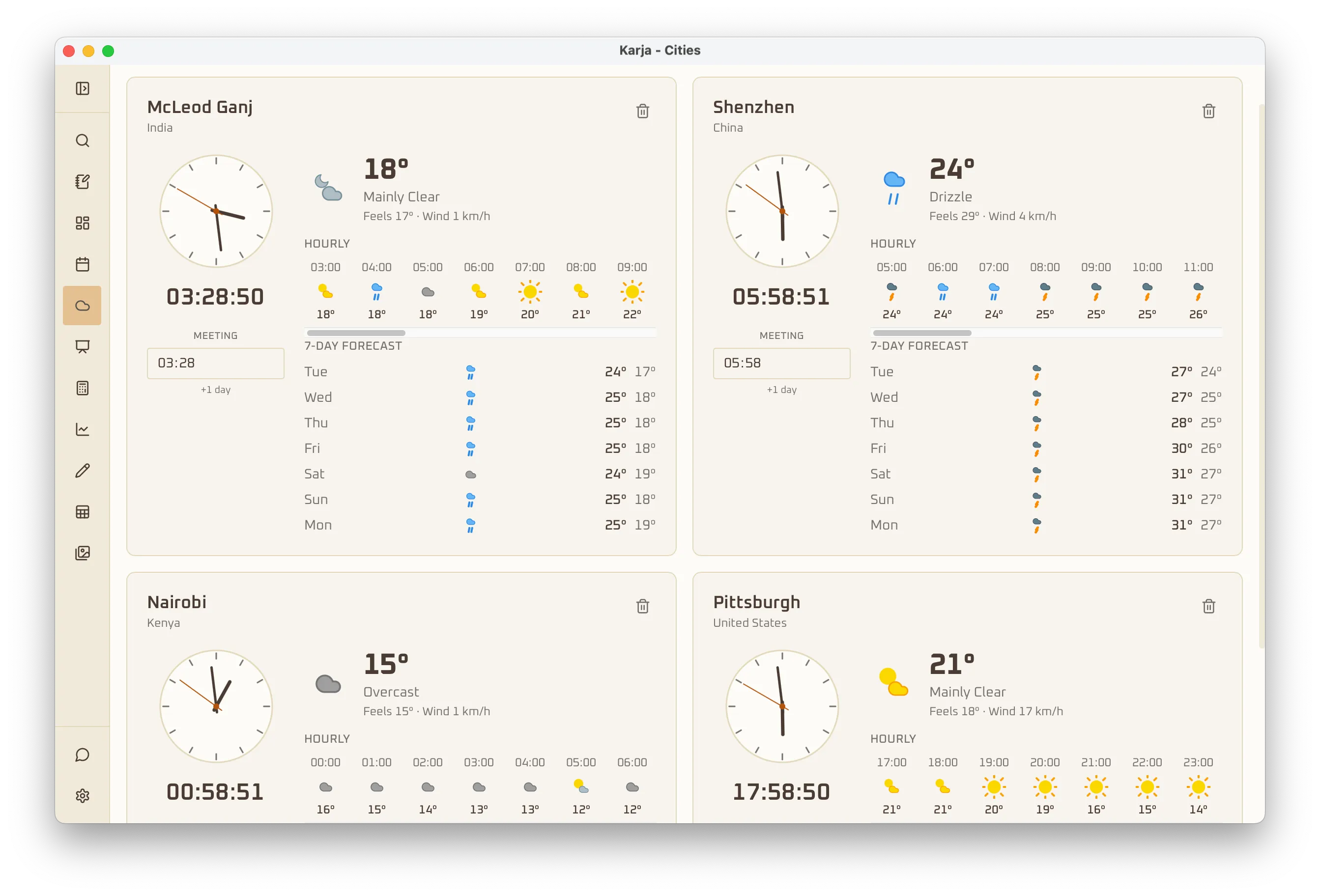The height and width of the screenshot is (896, 1320).
Task: Click Shenzhen Friday thunderstorm forecast icon
Action: pos(1036,449)
